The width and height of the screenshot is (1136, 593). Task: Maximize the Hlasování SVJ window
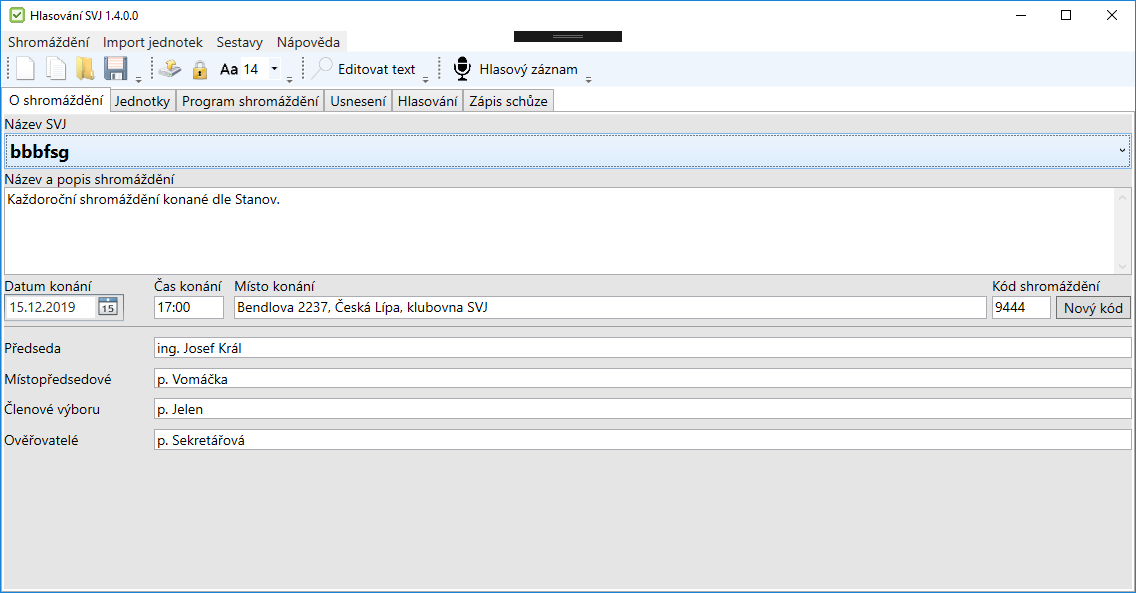click(1066, 15)
